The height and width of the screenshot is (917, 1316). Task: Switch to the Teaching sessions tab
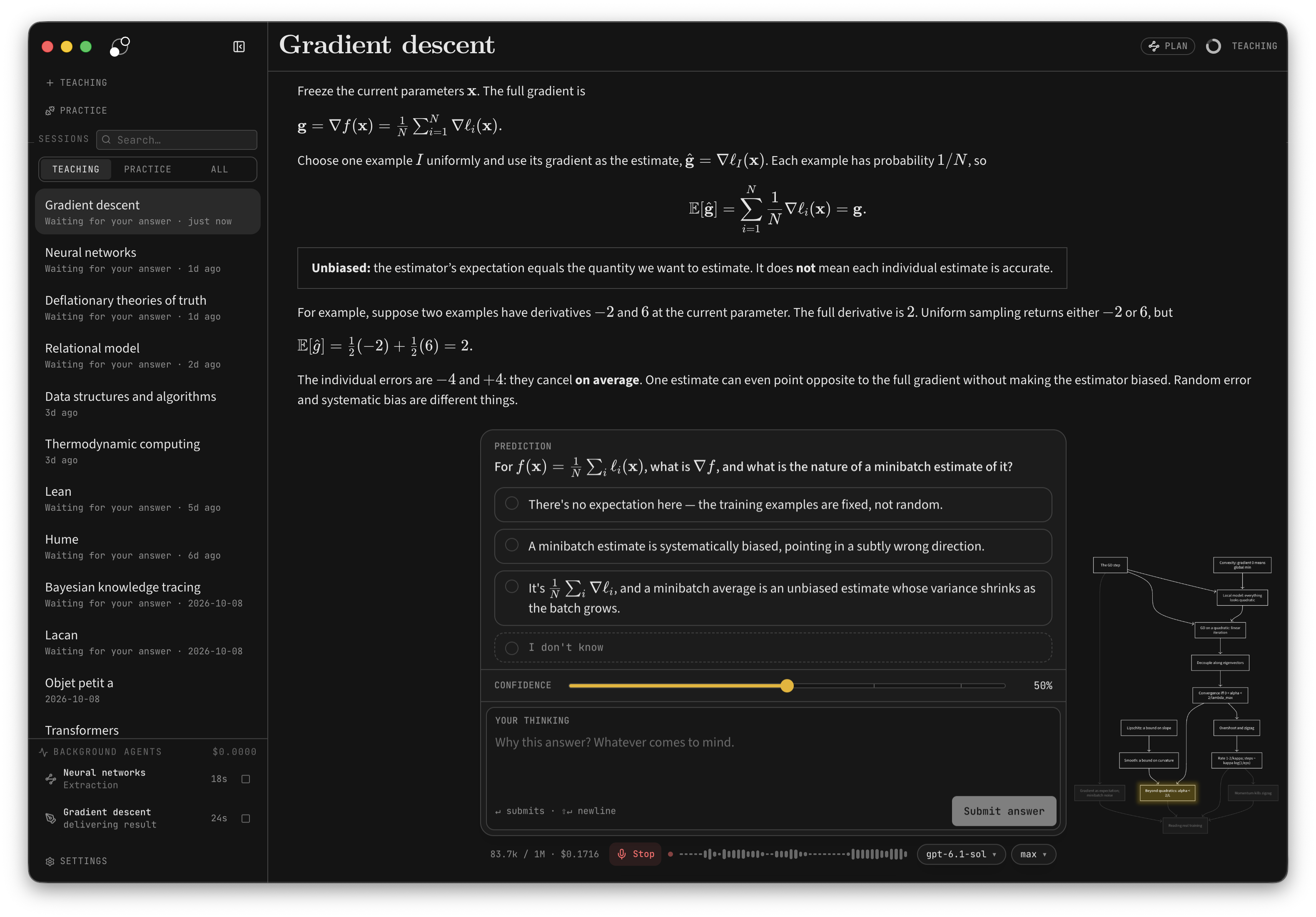coord(76,169)
